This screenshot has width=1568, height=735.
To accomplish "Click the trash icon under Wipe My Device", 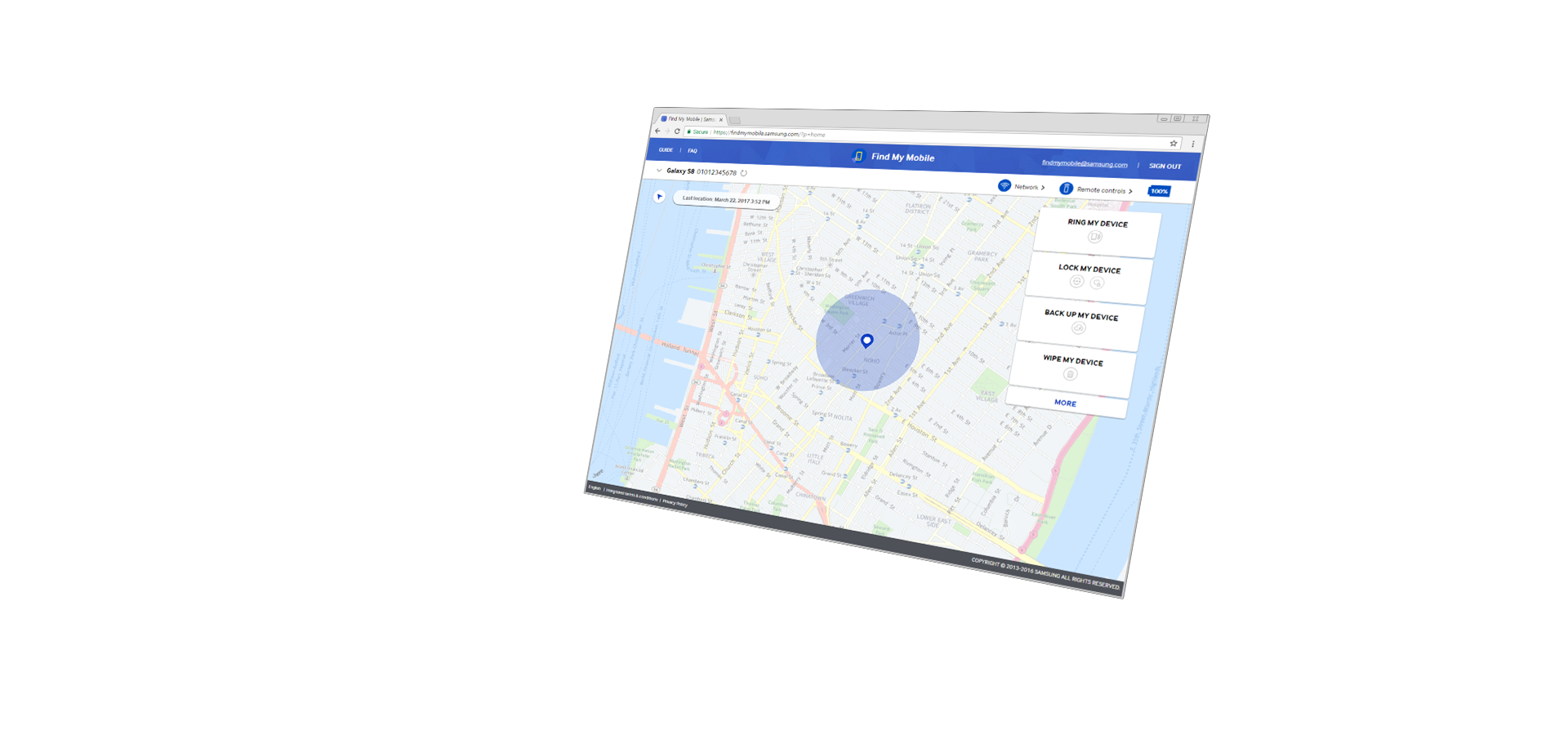I will point(1070,374).
